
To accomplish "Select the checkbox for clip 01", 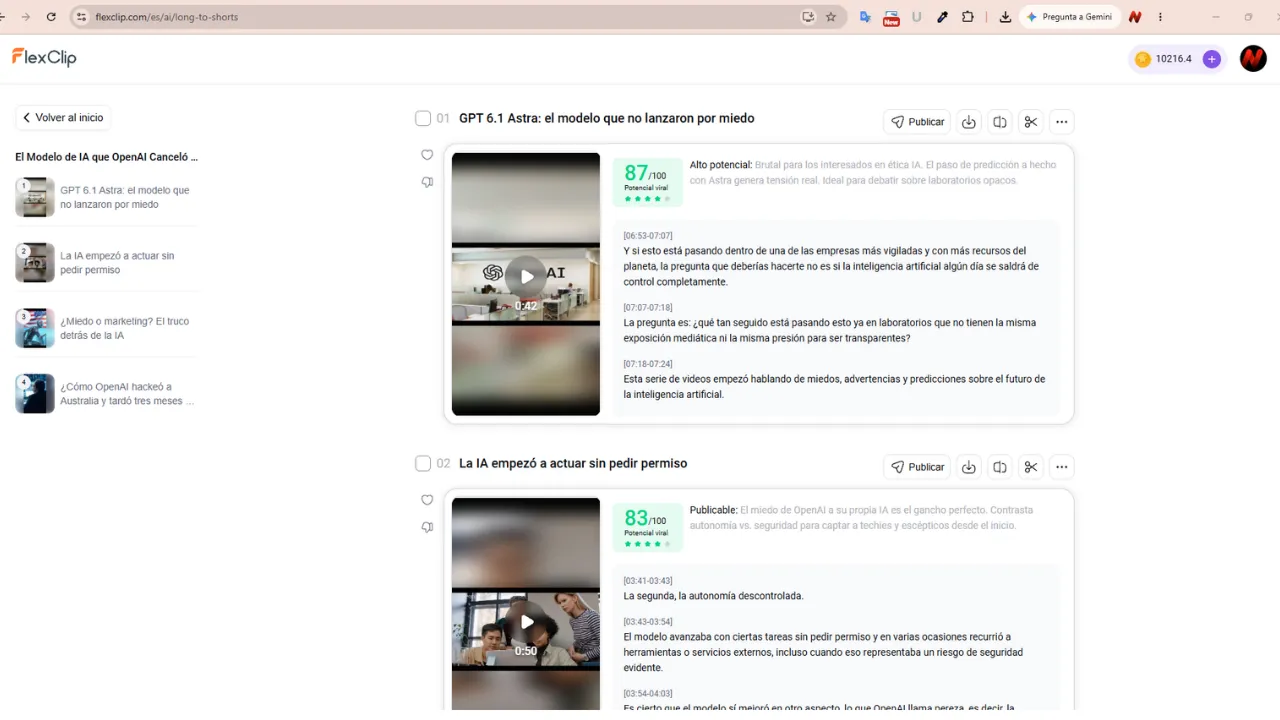I will (x=423, y=119).
